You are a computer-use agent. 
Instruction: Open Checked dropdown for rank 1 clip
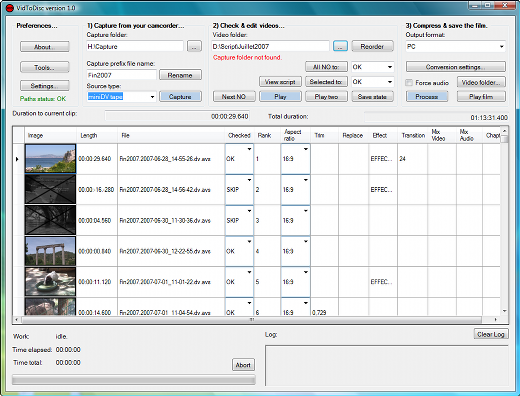click(x=249, y=149)
